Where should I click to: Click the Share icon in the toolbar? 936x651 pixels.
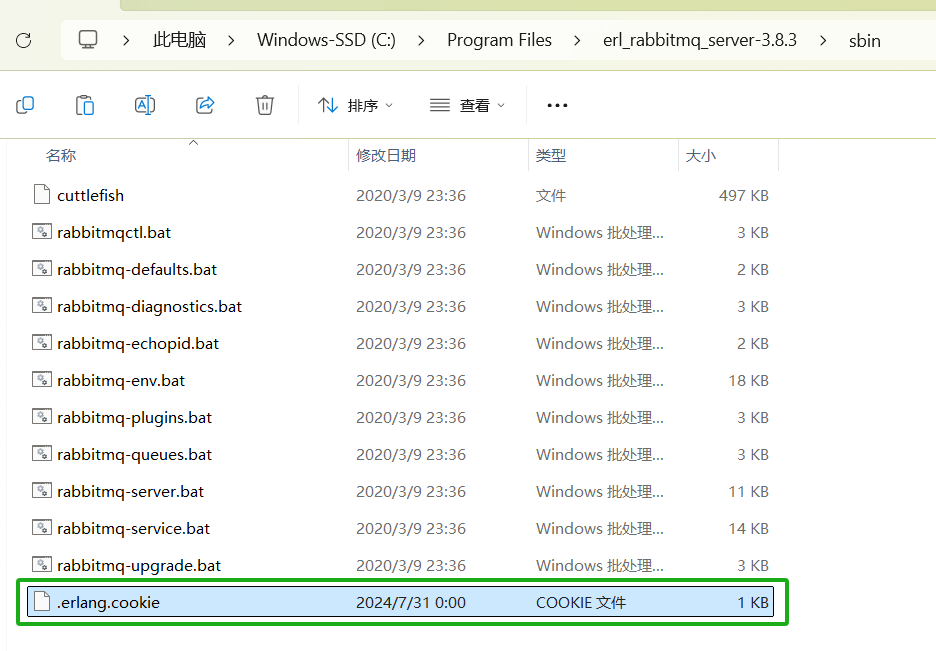(205, 106)
